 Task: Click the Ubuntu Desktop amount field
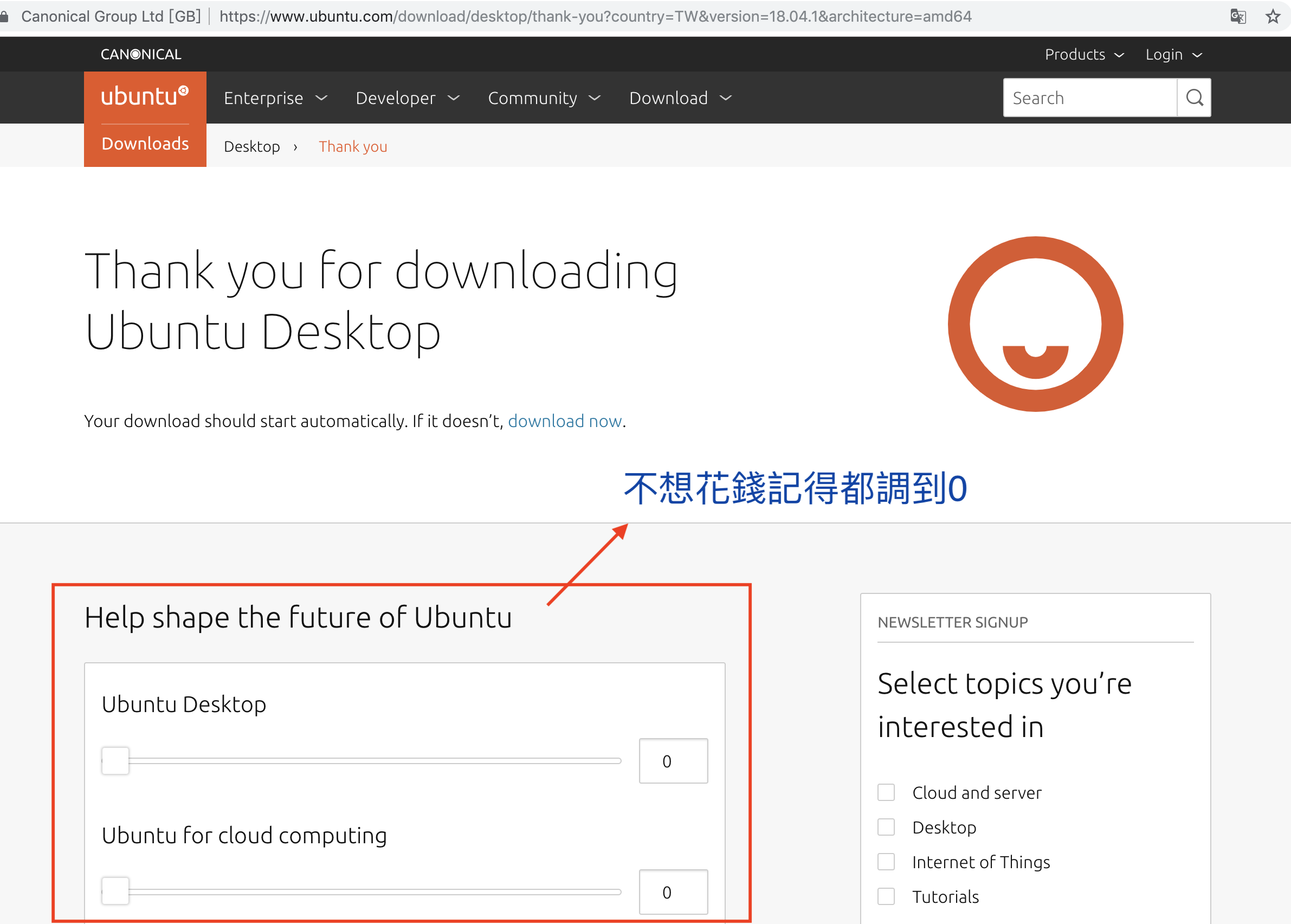pos(673,761)
